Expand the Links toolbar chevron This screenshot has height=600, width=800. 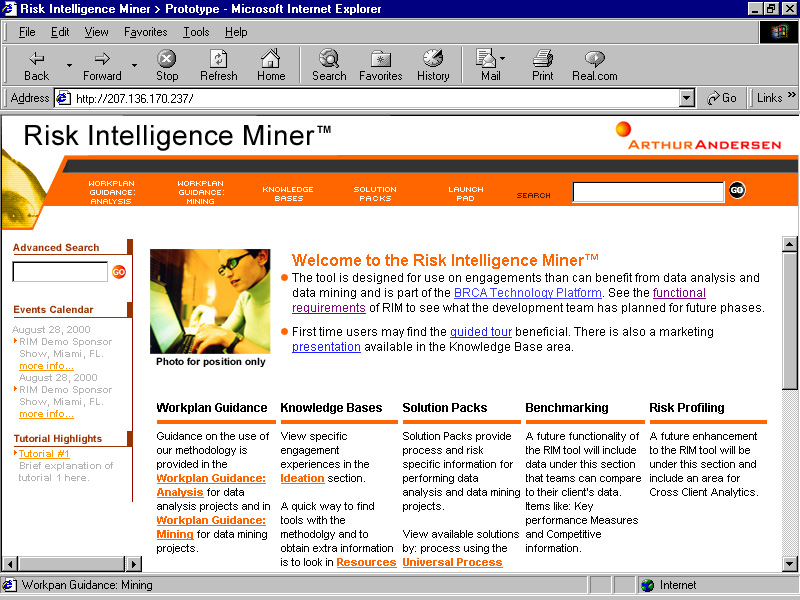click(x=791, y=95)
